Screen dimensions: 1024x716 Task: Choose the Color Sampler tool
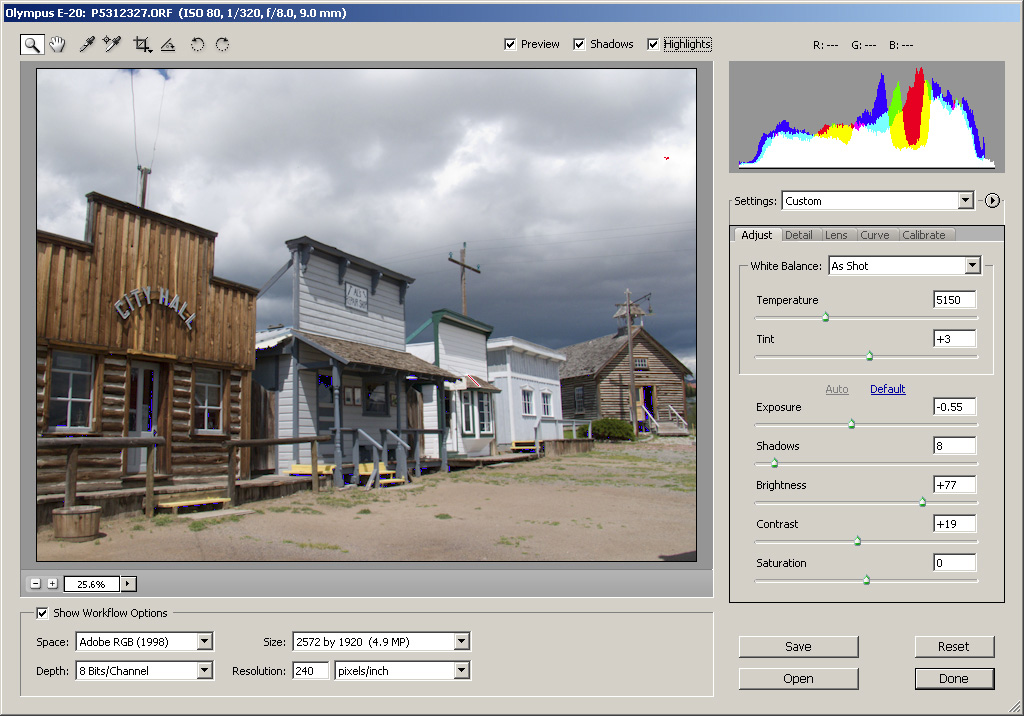[112, 44]
